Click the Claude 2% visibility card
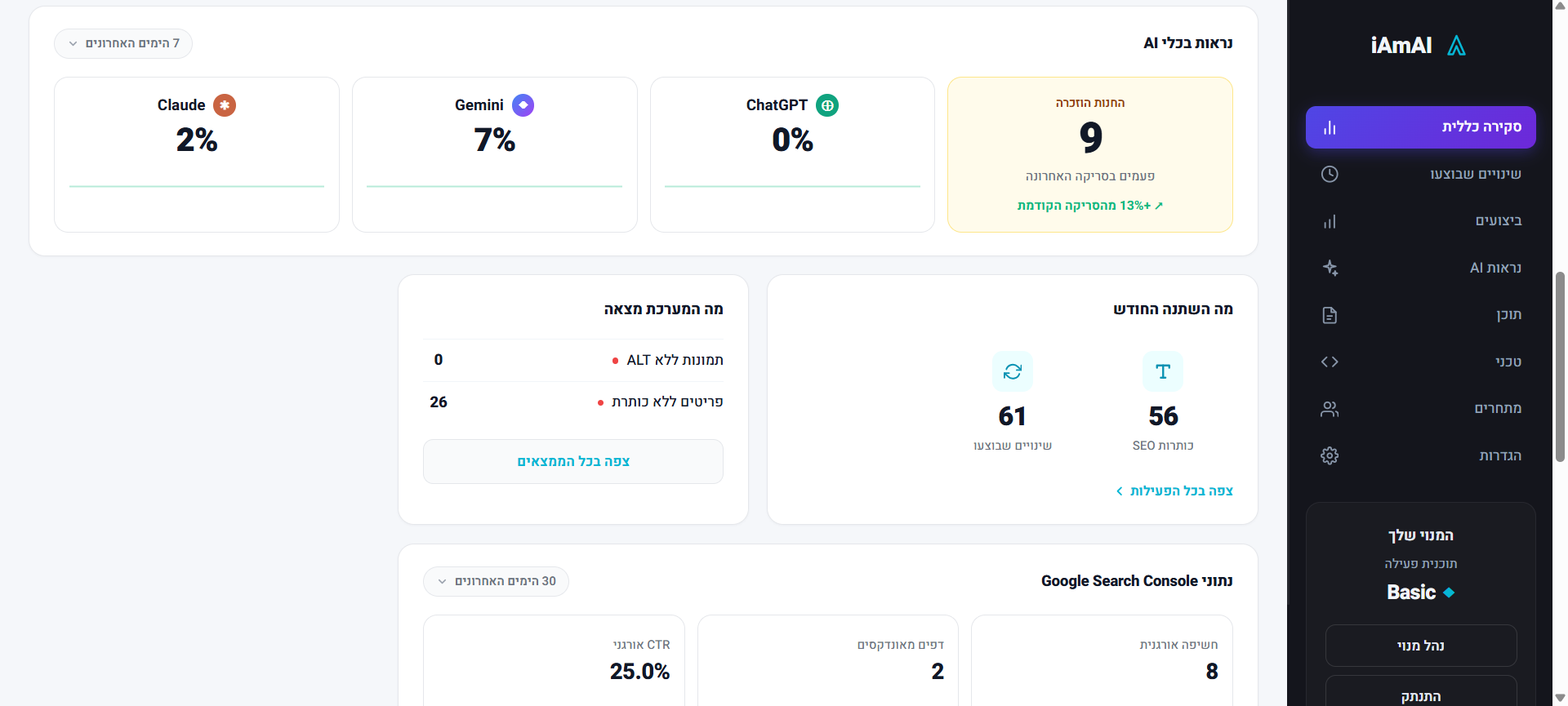Screen dimensions: 1568x706 click(x=197, y=154)
